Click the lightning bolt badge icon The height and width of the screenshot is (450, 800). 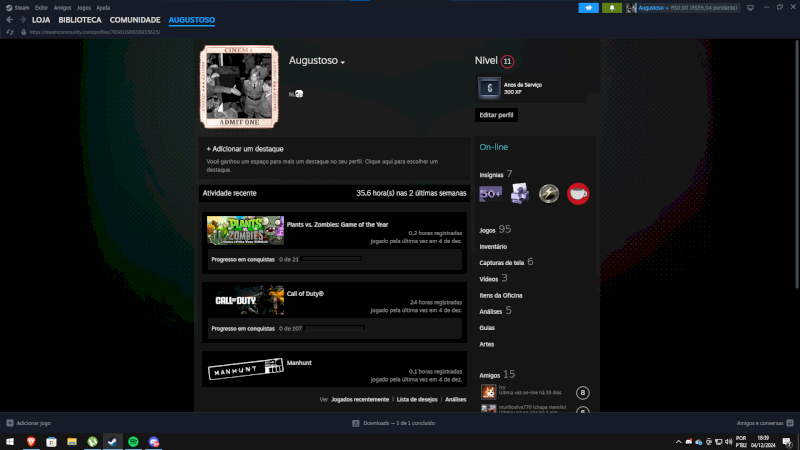pos(548,193)
